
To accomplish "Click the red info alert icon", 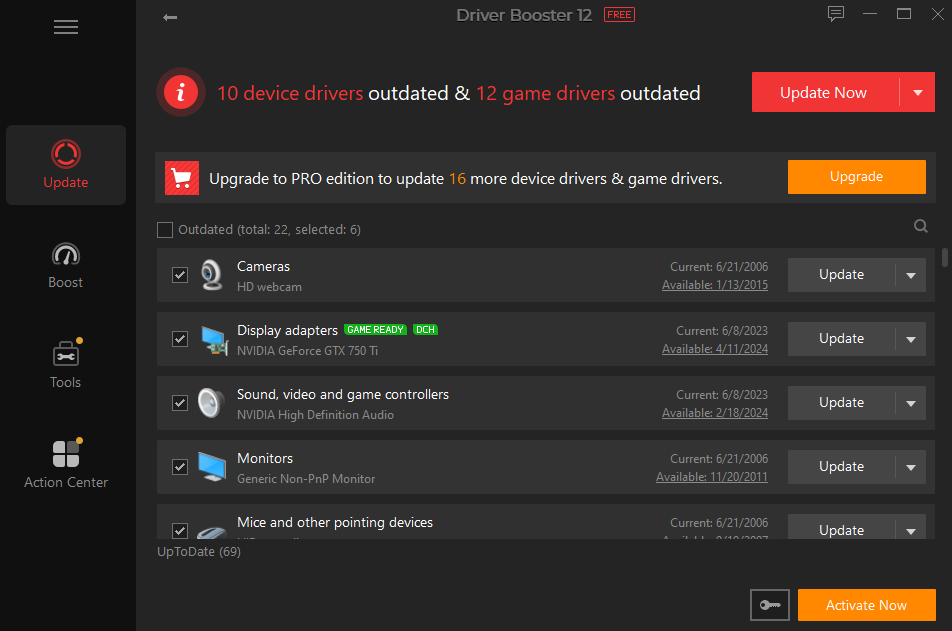I will tap(180, 93).
